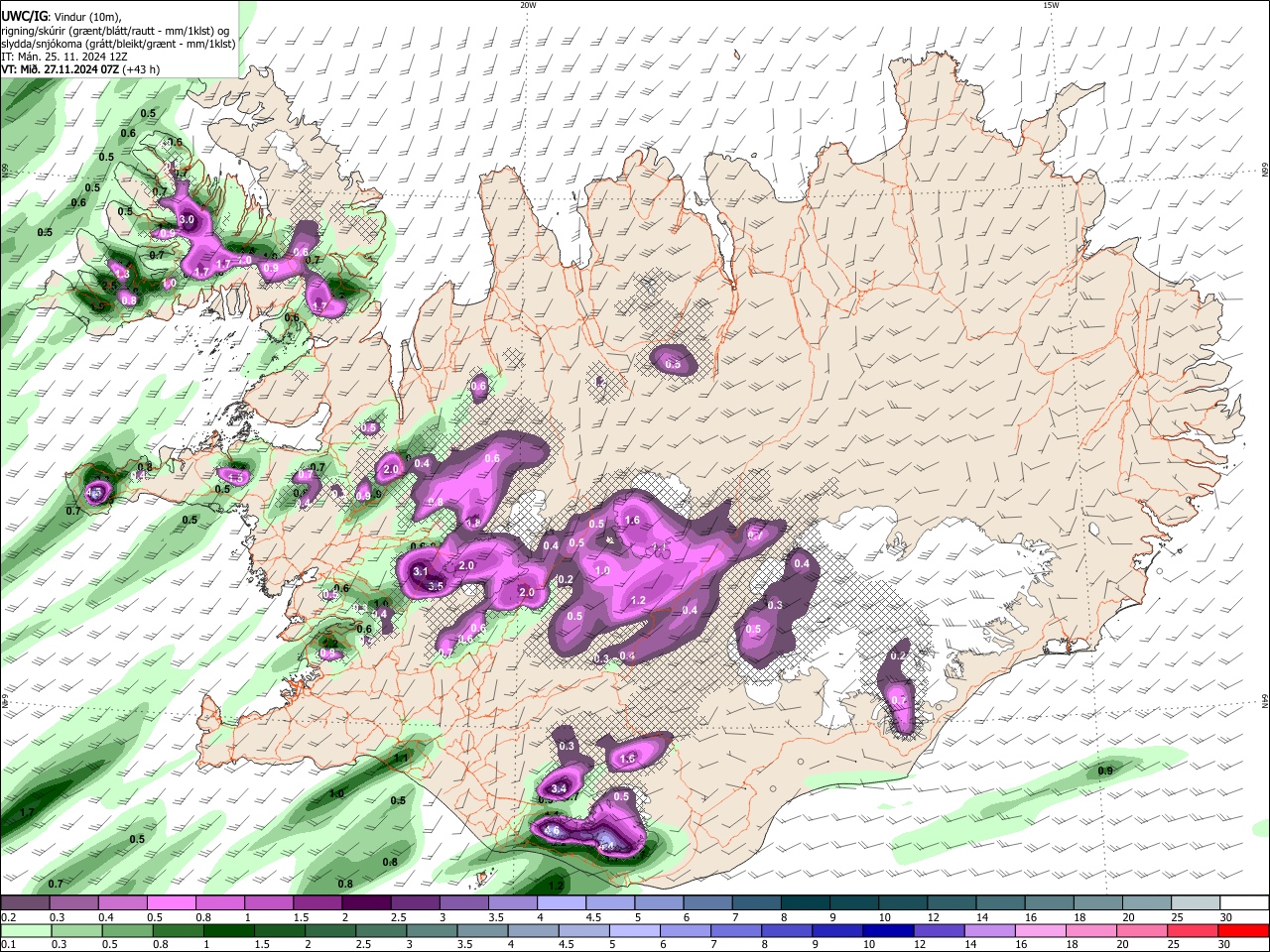Select snow scale swatch between 9 and 10

(x=854, y=903)
